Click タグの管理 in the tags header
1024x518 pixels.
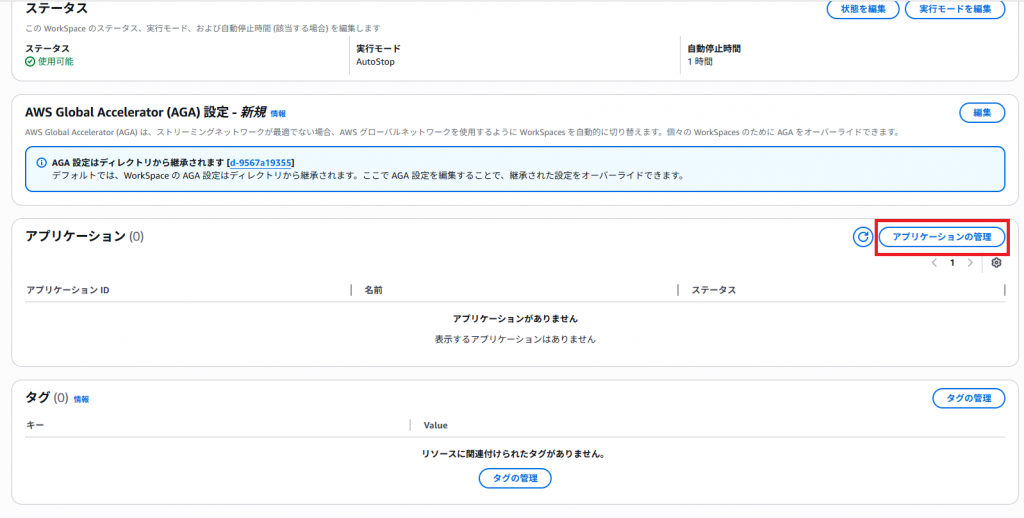(968, 398)
